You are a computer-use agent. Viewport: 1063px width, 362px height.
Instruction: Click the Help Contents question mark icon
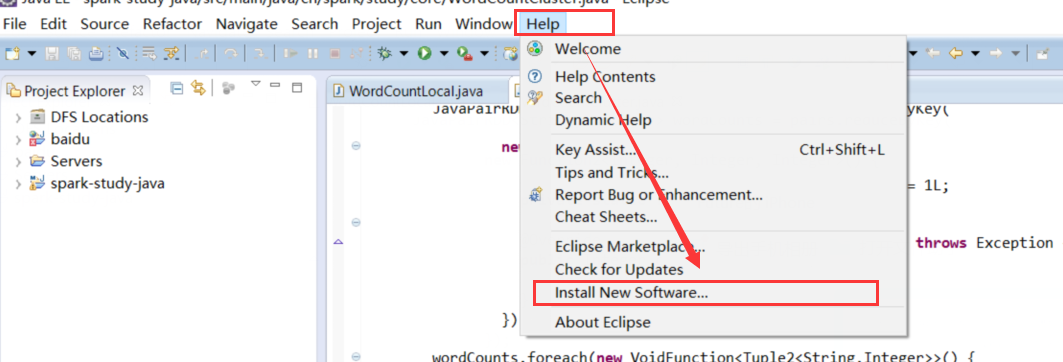[536, 76]
